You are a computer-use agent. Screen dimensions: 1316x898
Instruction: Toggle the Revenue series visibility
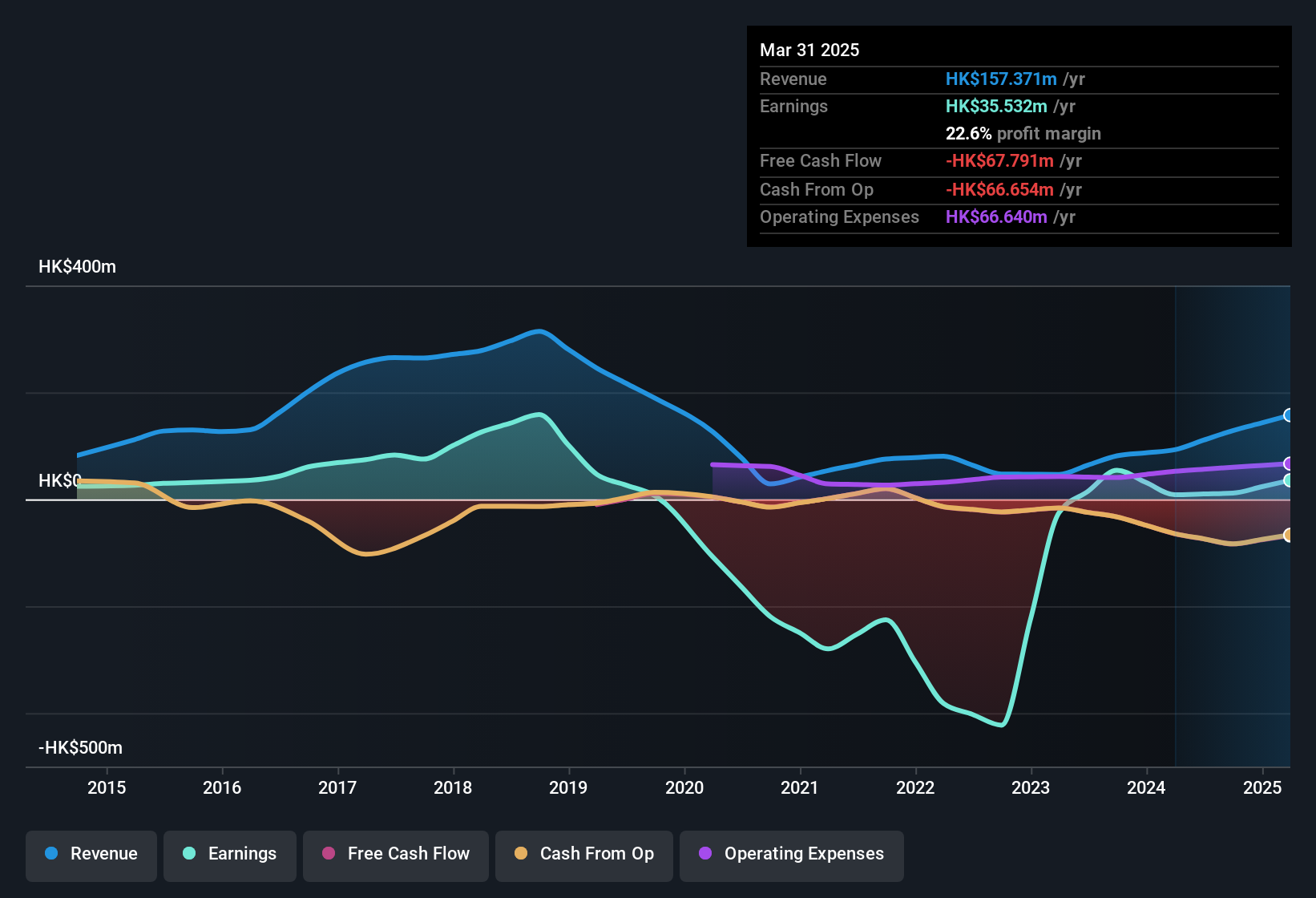[91, 854]
